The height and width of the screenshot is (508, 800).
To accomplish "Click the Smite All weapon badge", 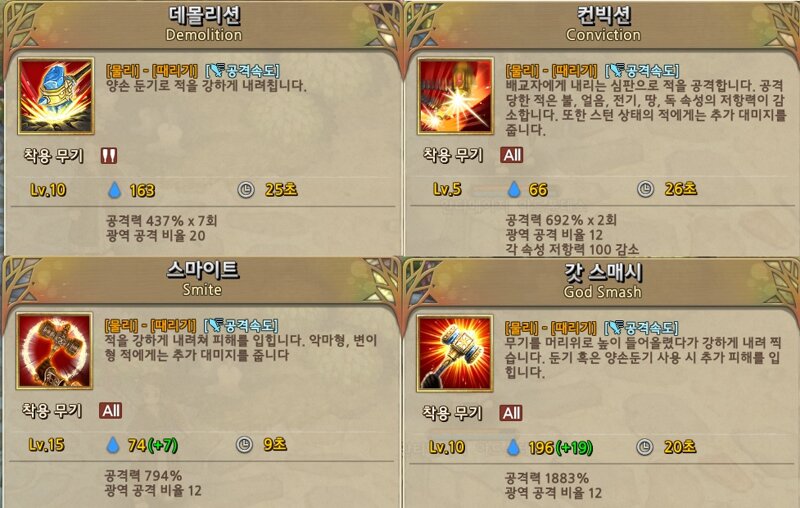I will [111, 411].
